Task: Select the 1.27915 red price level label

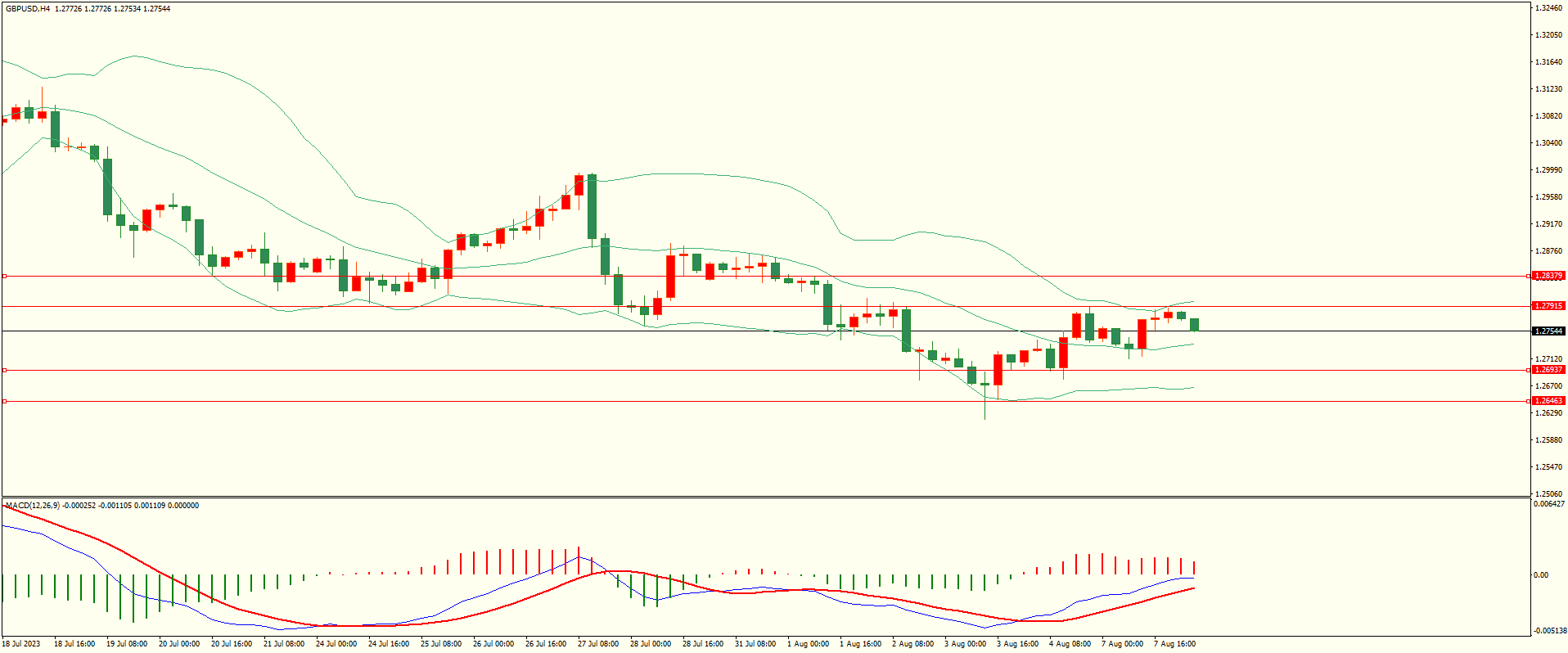Action: coord(1548,306)
